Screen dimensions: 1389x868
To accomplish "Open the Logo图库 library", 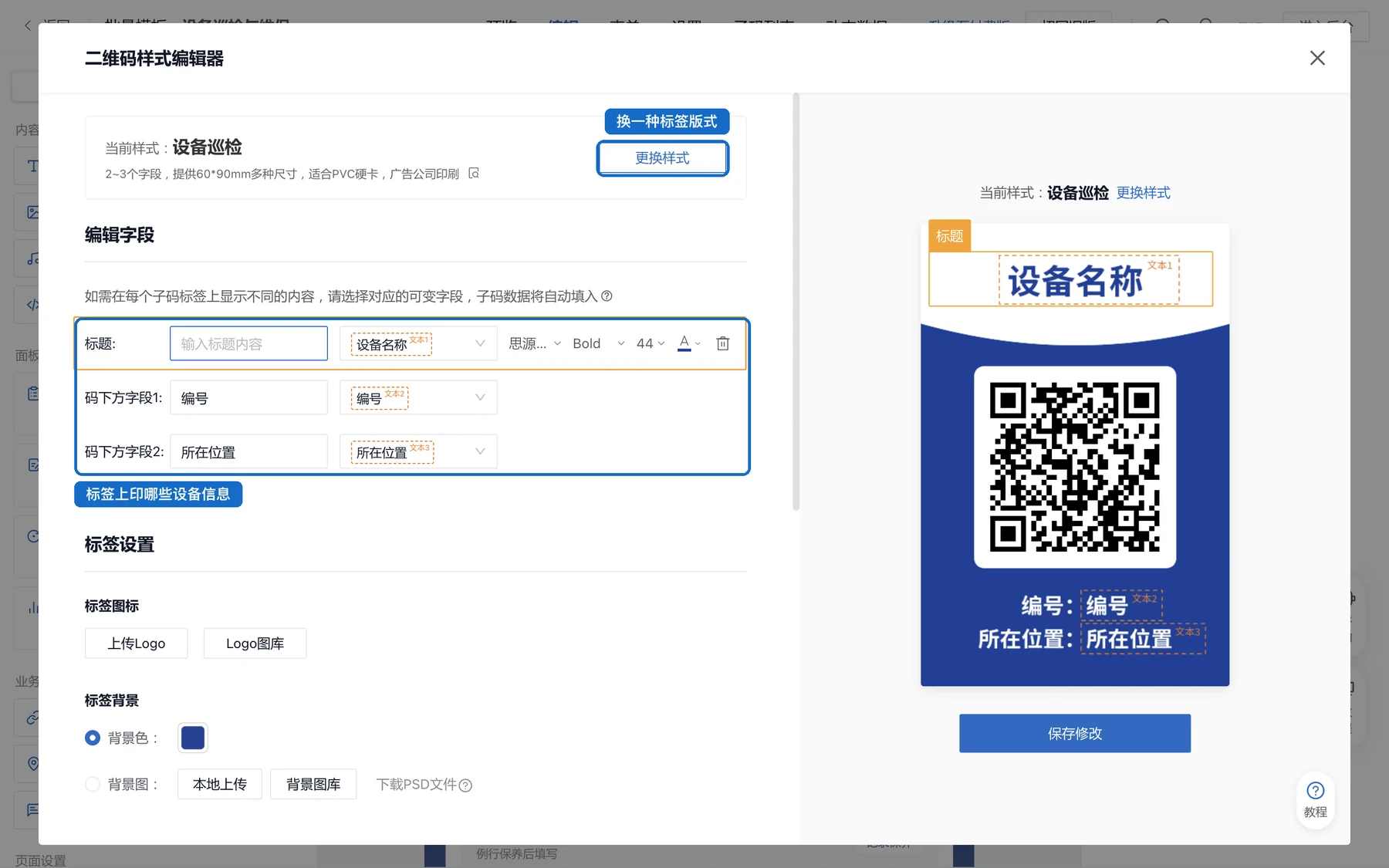I will click(x=255, y=643).
